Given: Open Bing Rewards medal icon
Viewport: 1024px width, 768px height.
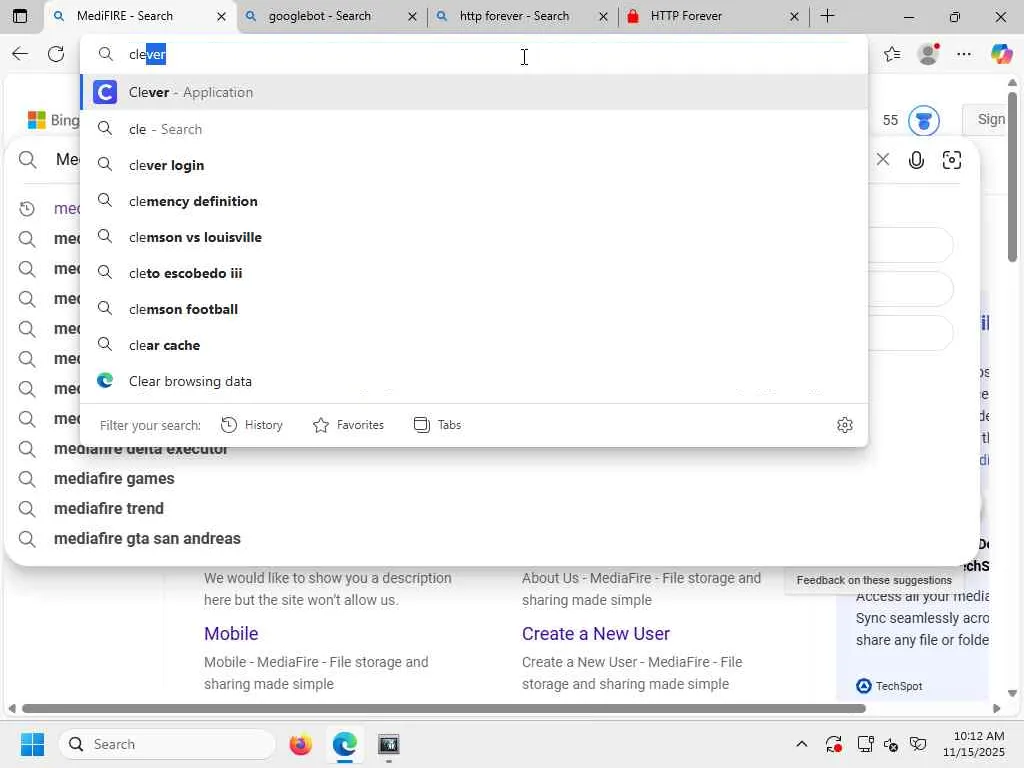Looking at the screenshot, I should [x=923, y=120].
